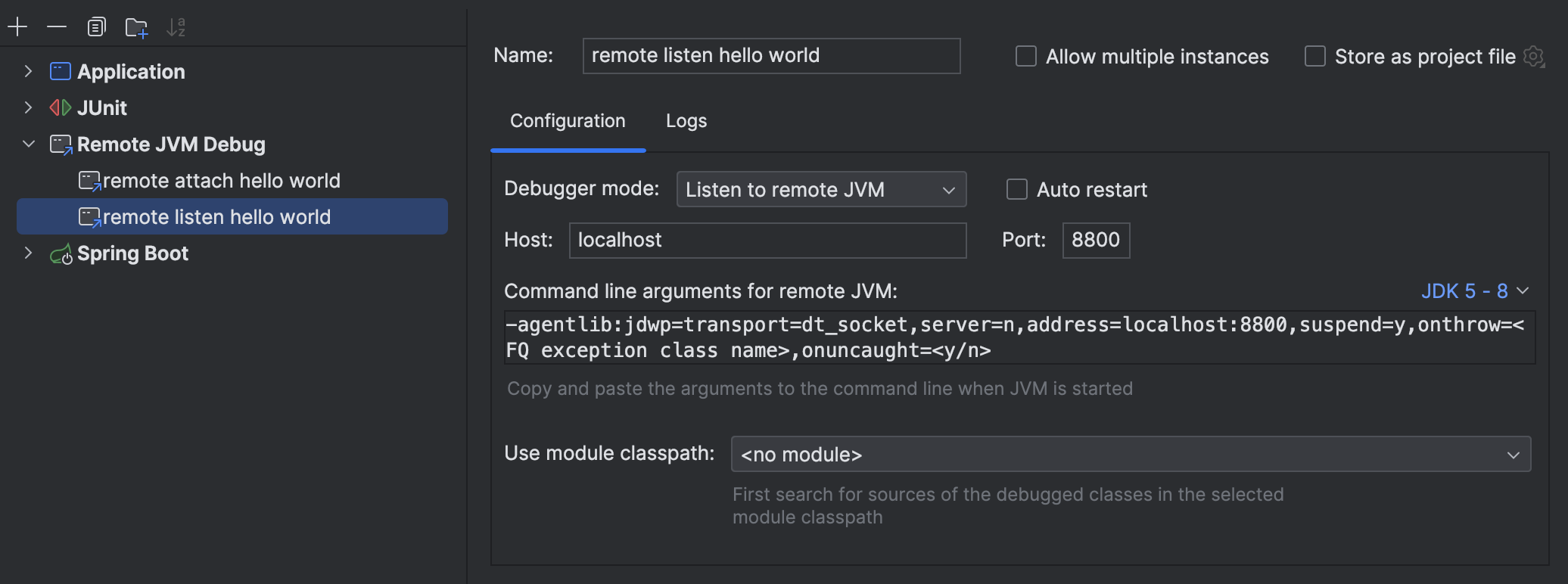The height and width of the screenshot is (584, 1568).
Task: Select remote attach hello world configuration
Action: pos(220,181)
